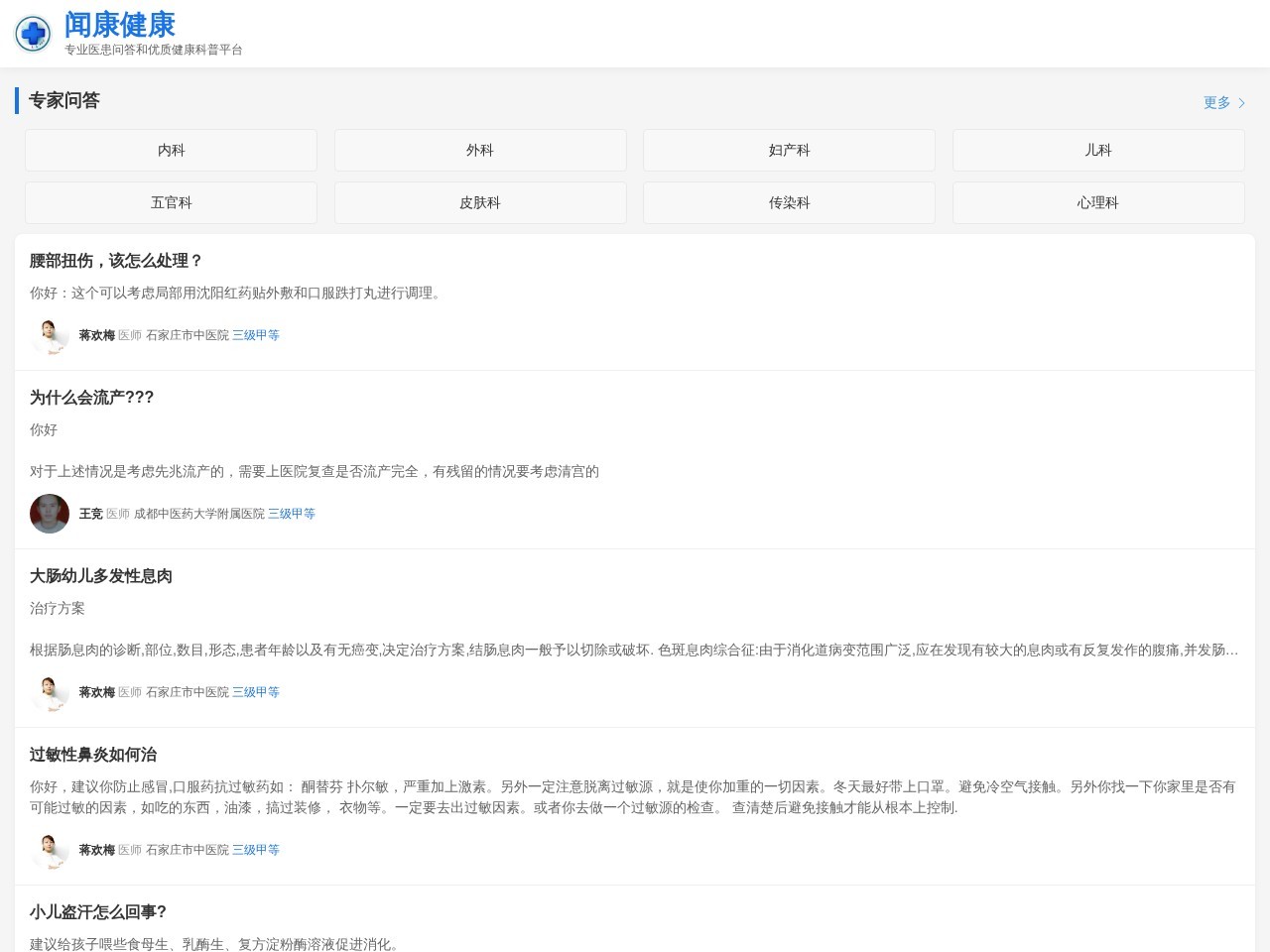Open question 腰部扭伤，该怎么处理？
The width and height of the screenshot is (1270, 952).
click(116, 261)
